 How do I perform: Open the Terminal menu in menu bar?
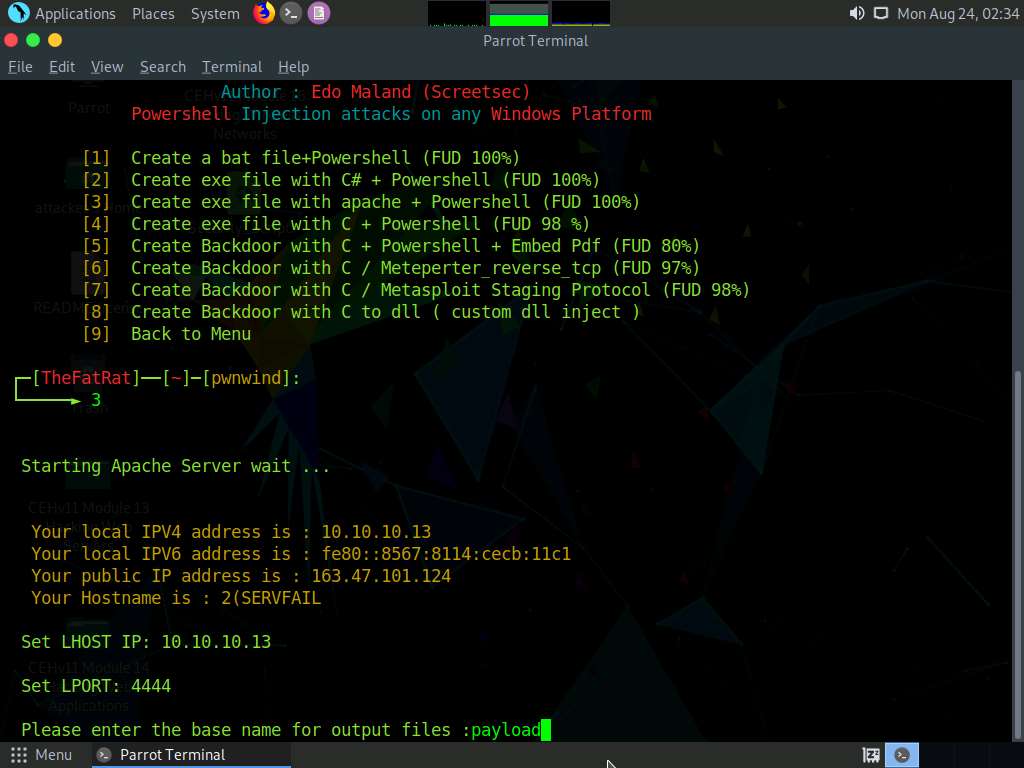click(232, 67)
